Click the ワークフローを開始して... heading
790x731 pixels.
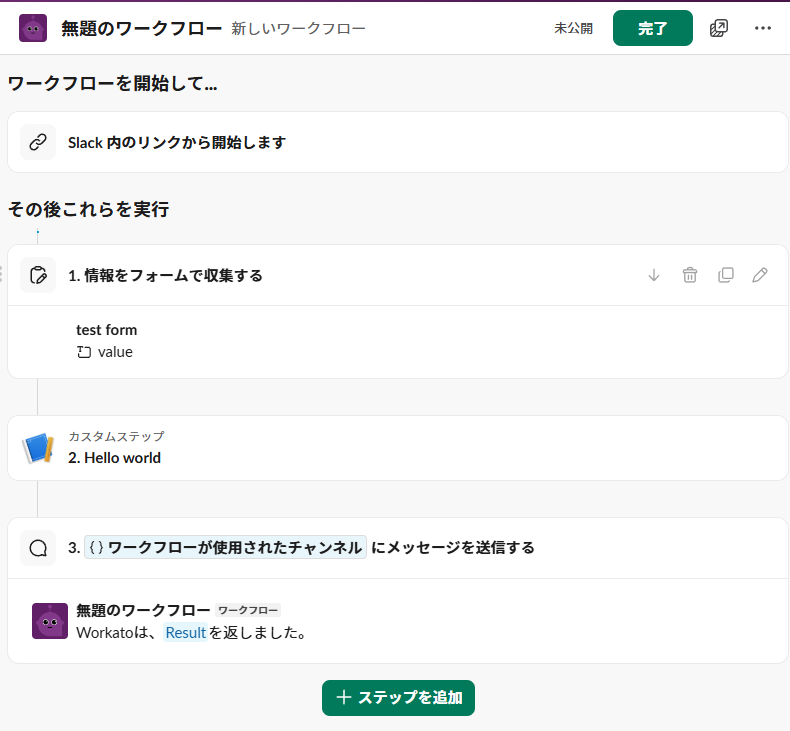click(113, 83)
